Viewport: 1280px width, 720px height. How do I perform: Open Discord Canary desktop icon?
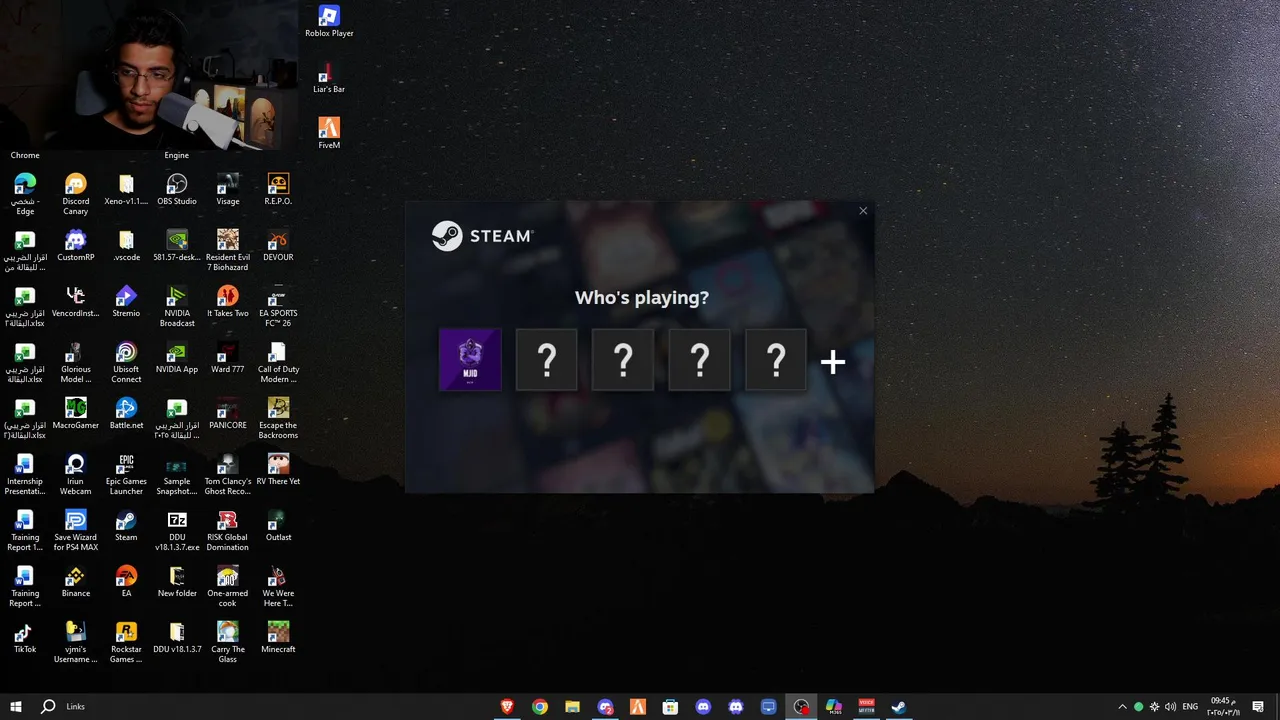[76, 194]
